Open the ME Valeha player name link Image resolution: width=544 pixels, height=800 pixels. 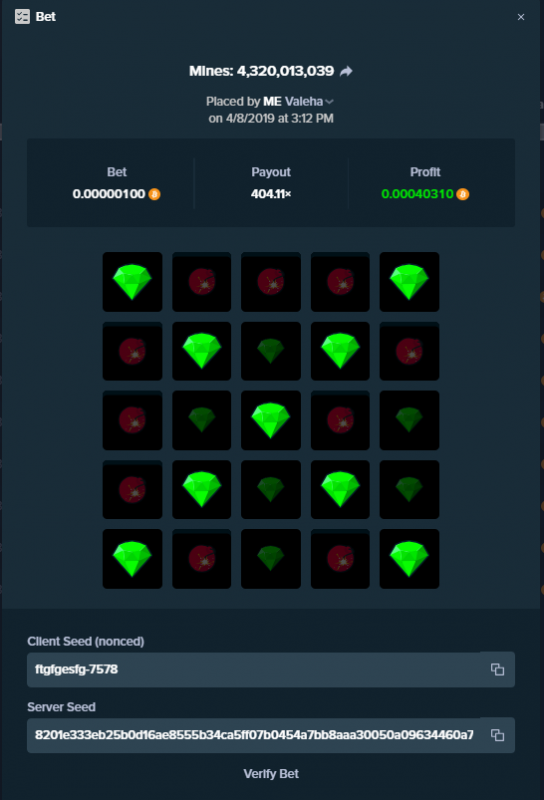click(293, 102)
